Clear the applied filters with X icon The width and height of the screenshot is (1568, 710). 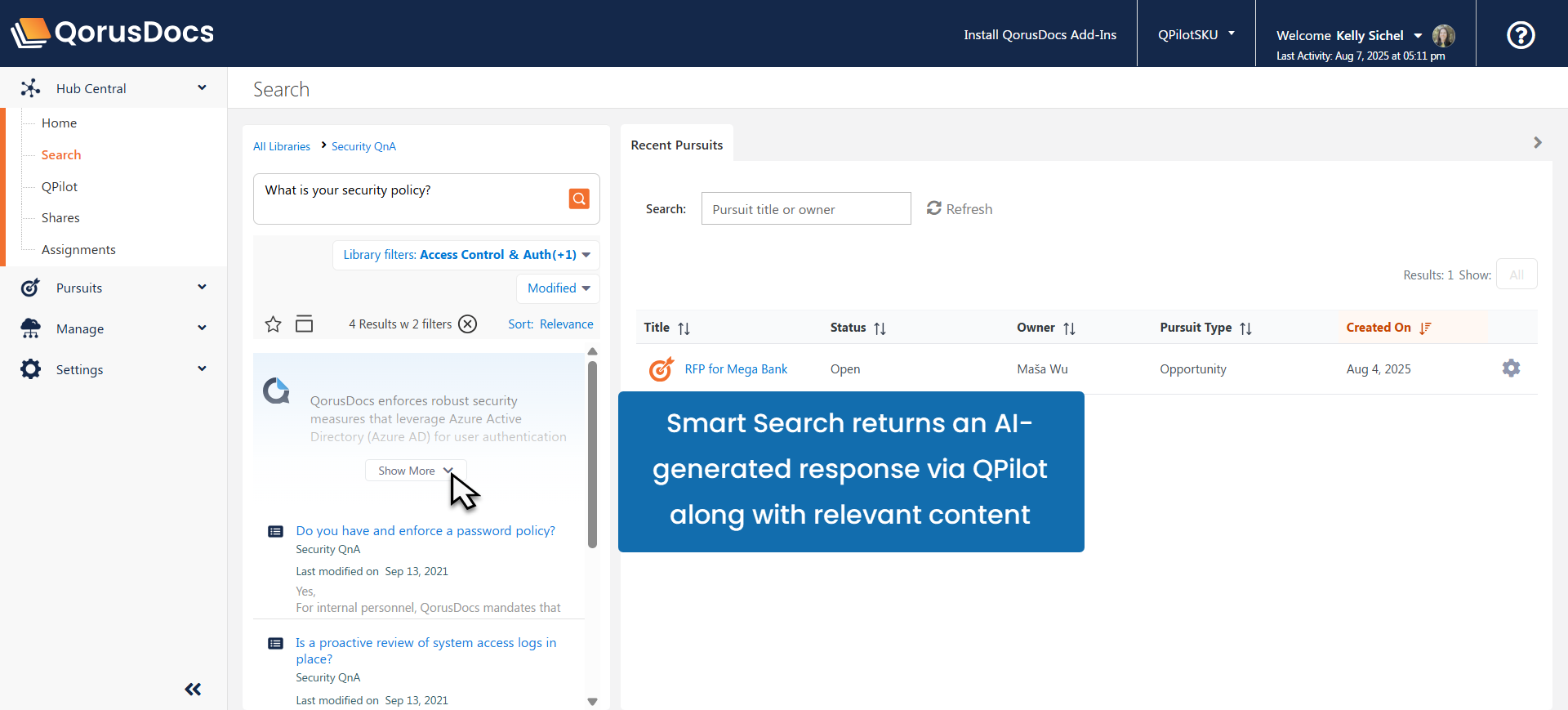[467, 324]
